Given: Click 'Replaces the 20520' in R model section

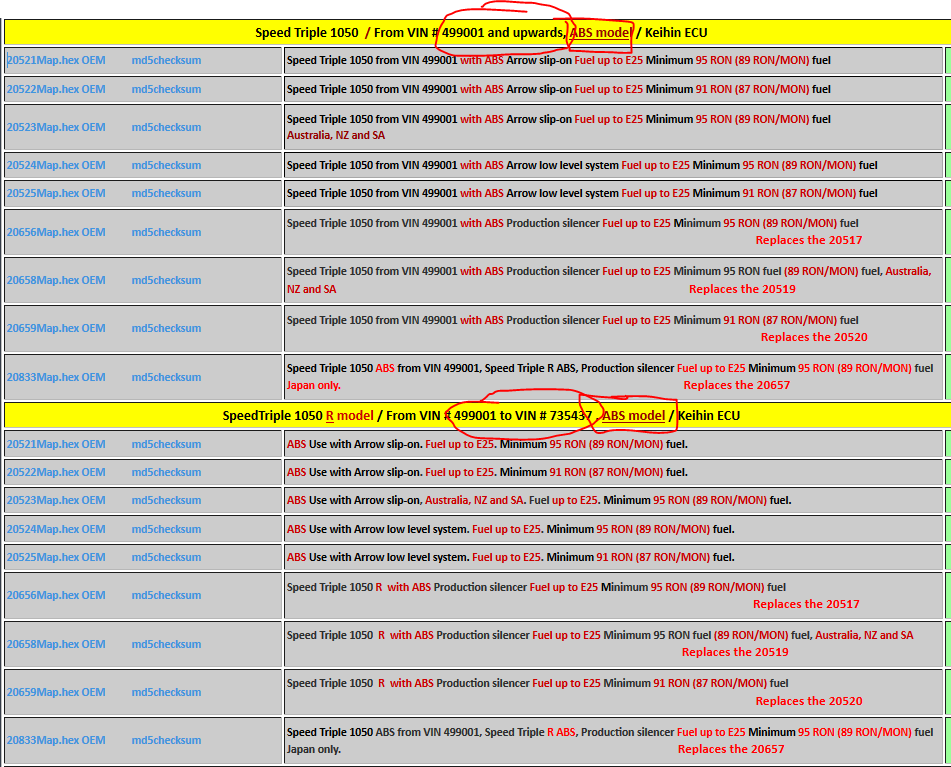Looking at the screenshot, I should (808, 701).
